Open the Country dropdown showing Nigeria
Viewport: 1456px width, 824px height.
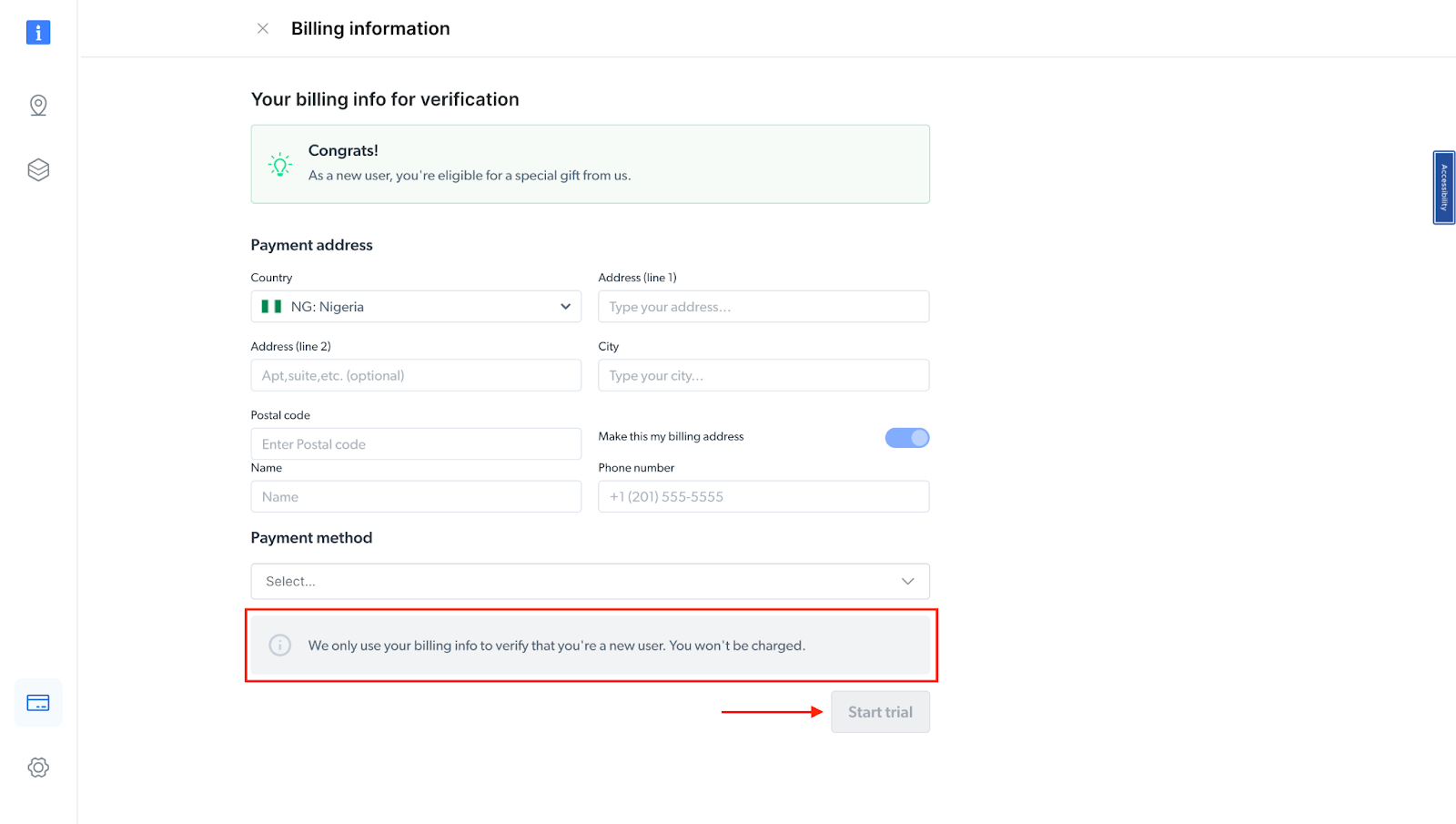tap(416, 307)
